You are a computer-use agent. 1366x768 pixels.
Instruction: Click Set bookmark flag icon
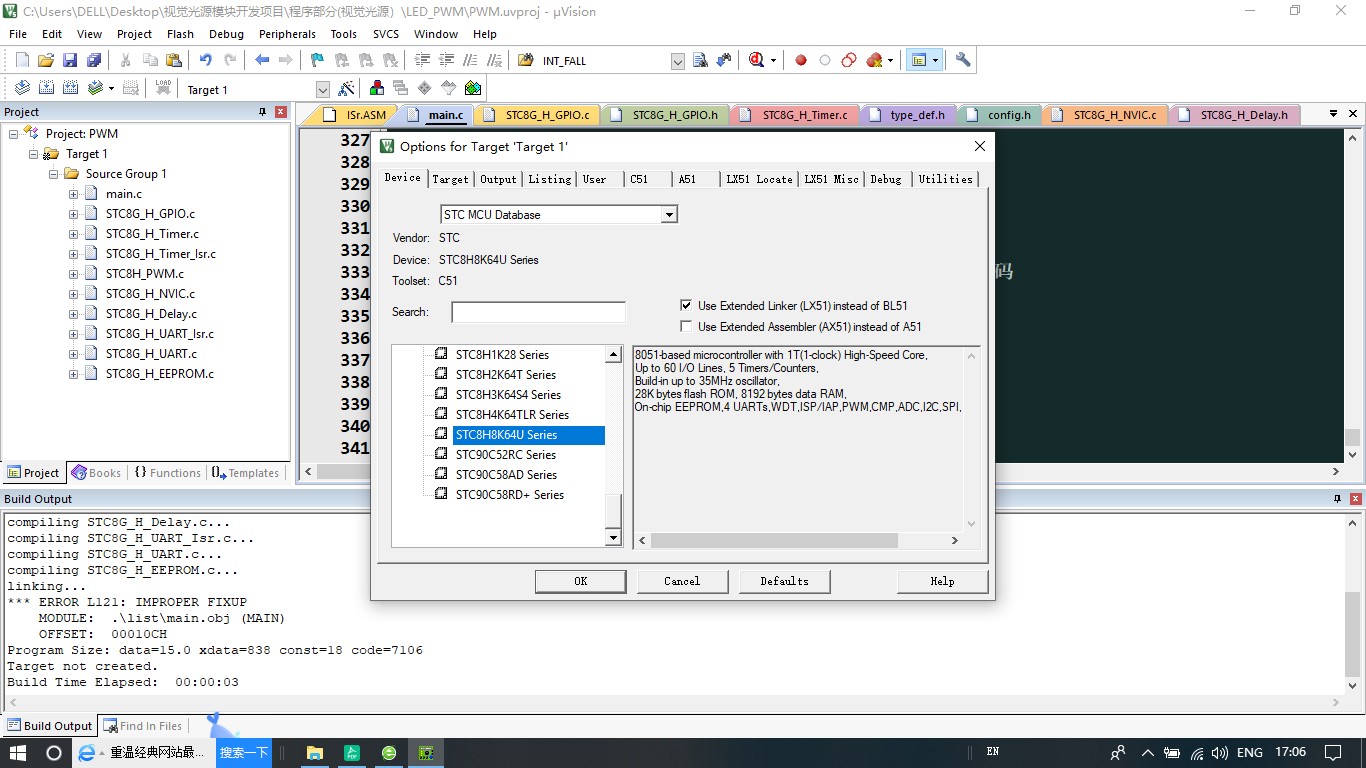317,60
